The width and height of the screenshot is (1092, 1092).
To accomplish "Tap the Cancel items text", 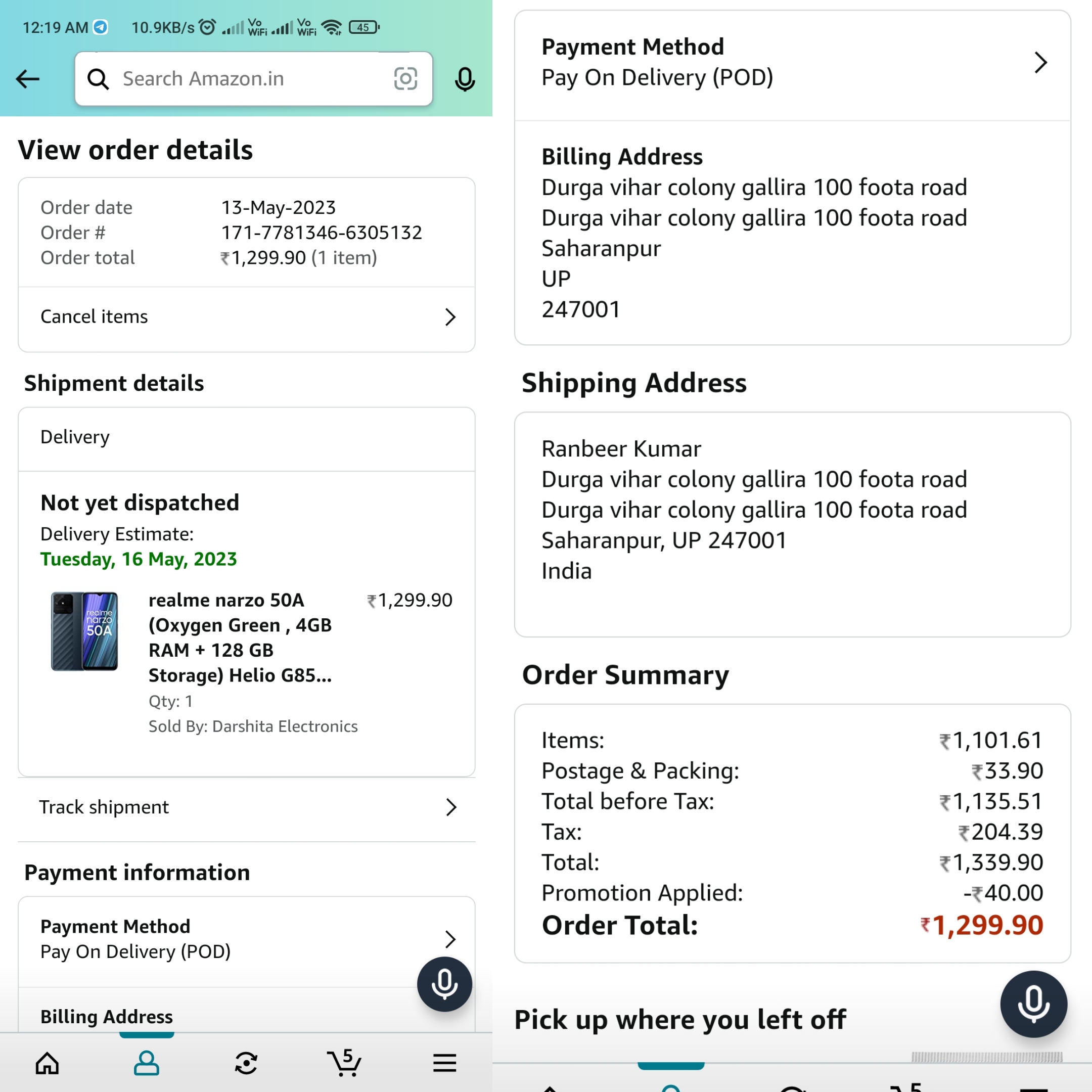I will coord(95,316).
